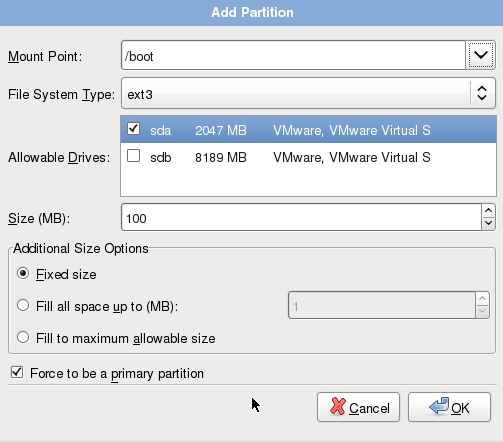Screen dimensions: 503x442
Task: Click the 'sda' drive name
Action: 160,130
